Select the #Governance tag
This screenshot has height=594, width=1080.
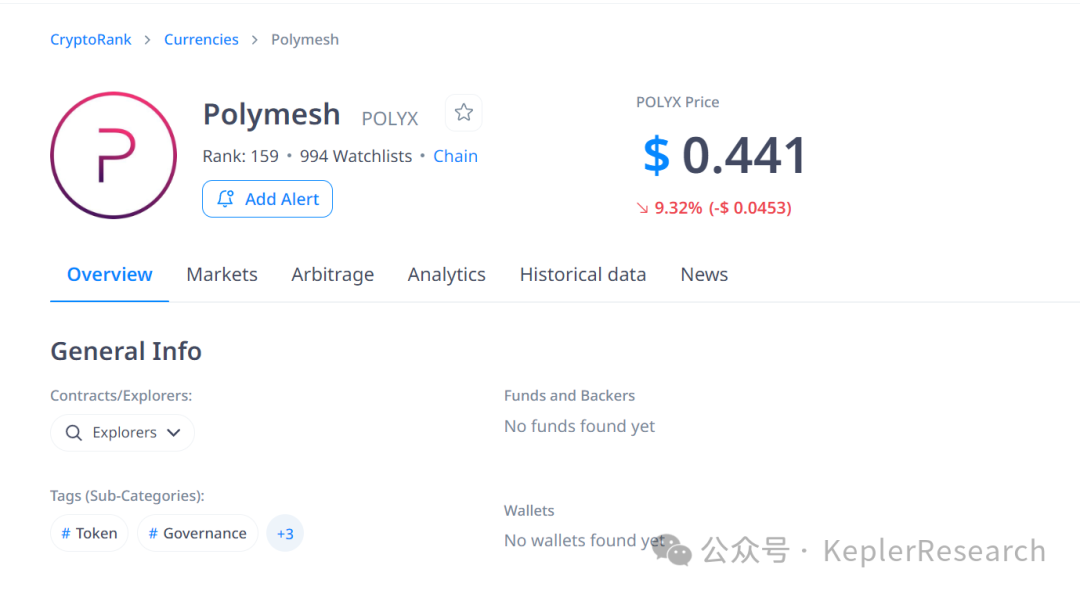pyautogui.click(x=197, y=533)
